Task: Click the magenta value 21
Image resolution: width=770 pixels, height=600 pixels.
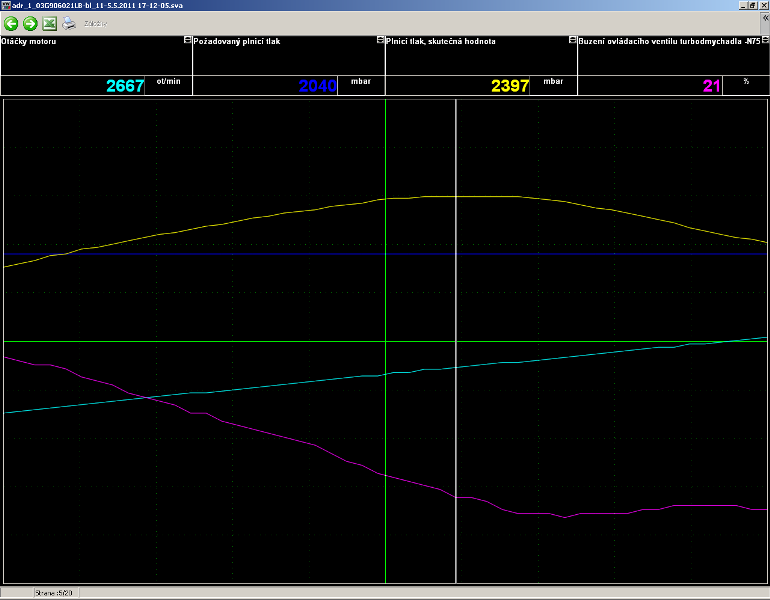Action: click(712, 86)
